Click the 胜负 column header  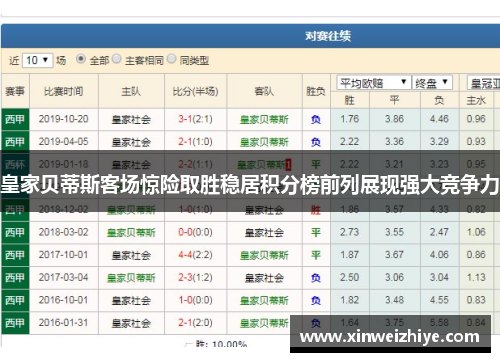tap(316, 91)
